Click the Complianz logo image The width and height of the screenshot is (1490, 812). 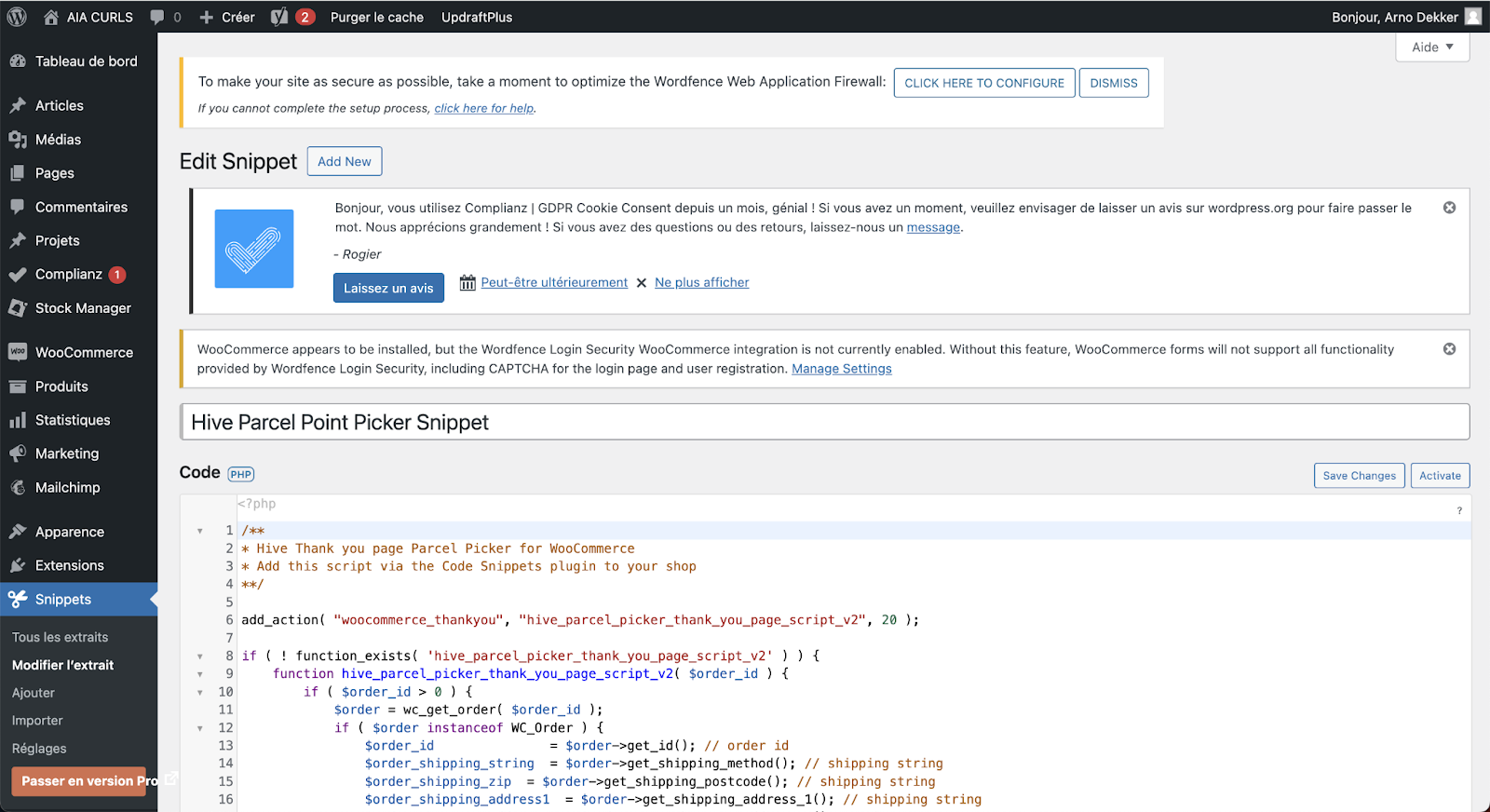click(254, 249)
